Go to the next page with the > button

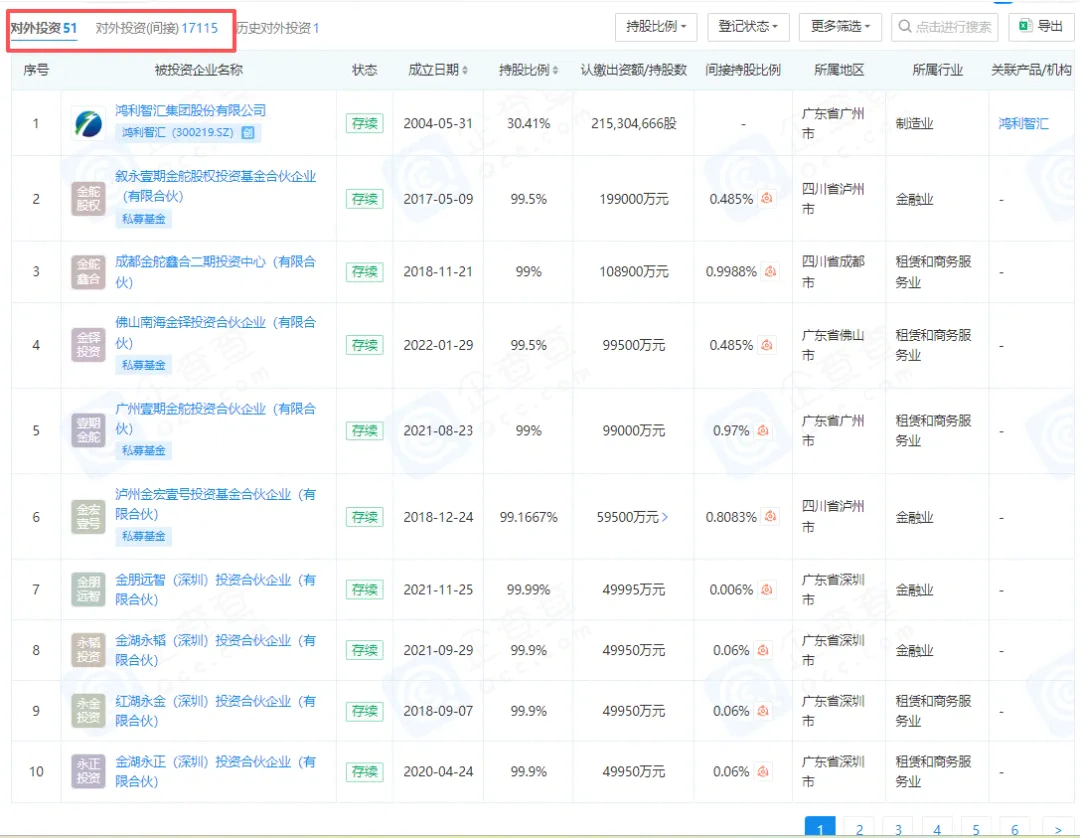click(1058, 829)
